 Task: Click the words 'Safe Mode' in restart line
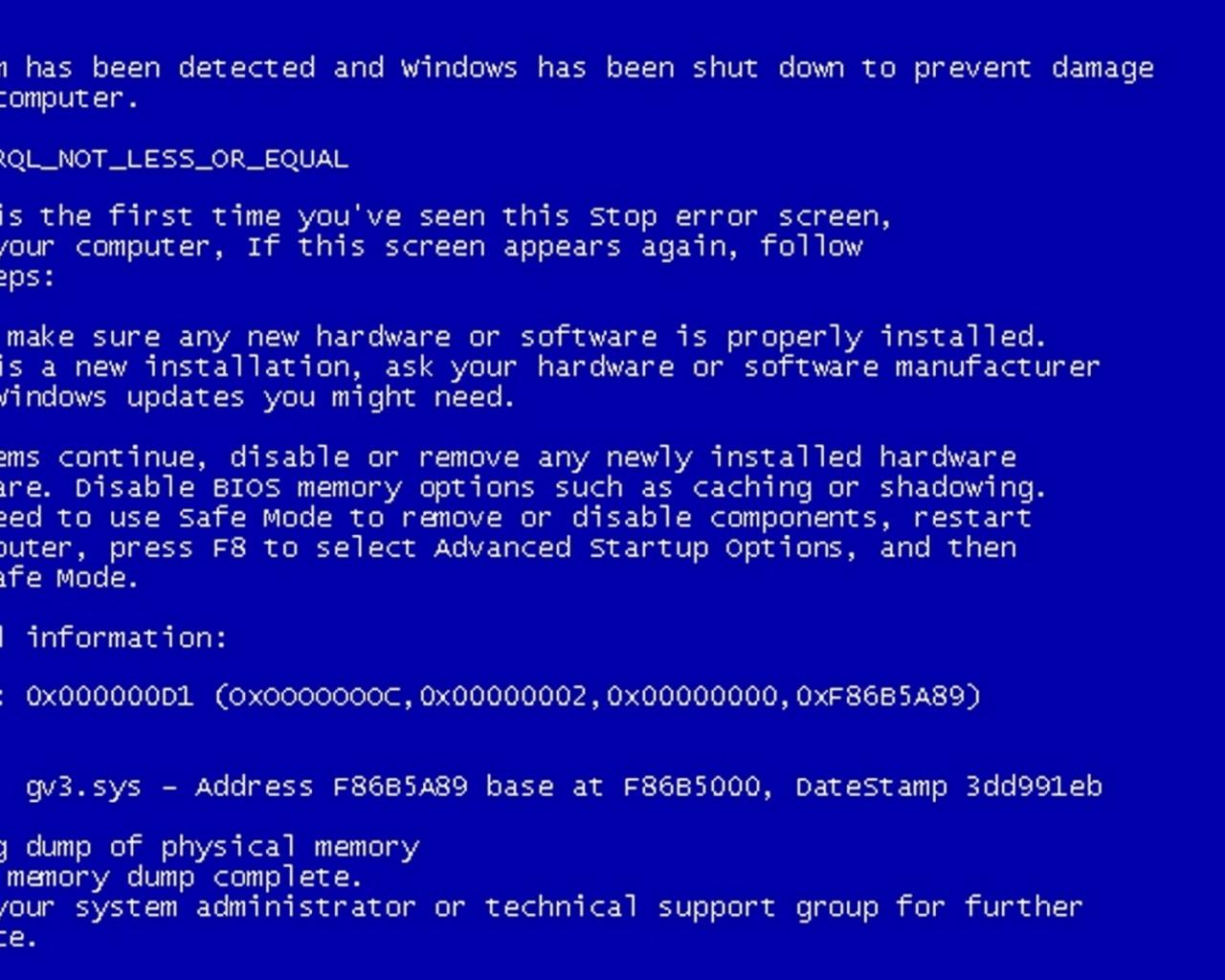pos(256,518)
